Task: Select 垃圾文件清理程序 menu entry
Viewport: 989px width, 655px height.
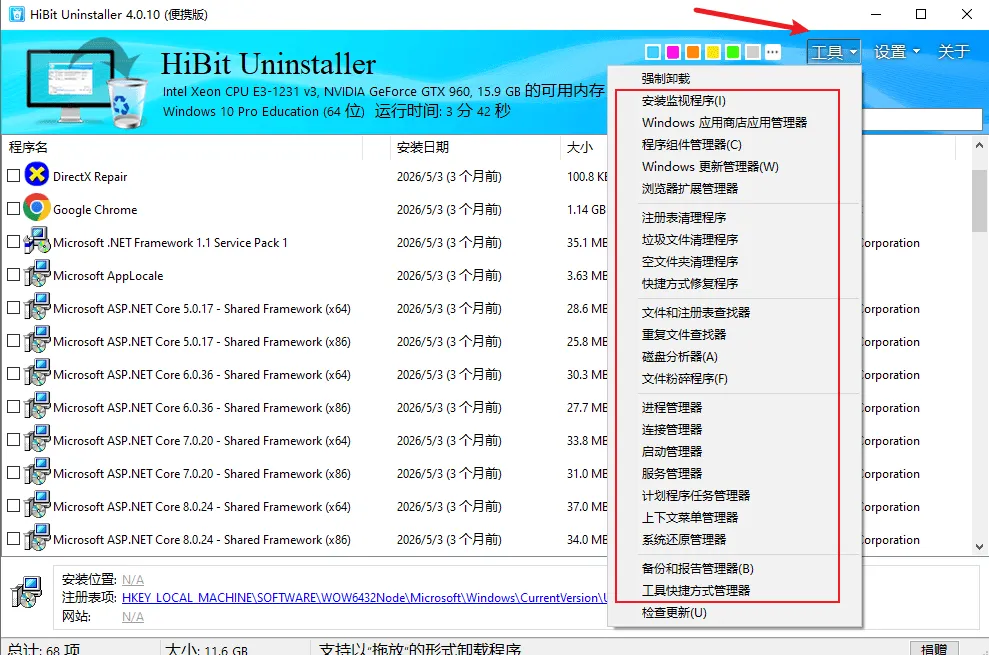Action: [x=690, y=240]
